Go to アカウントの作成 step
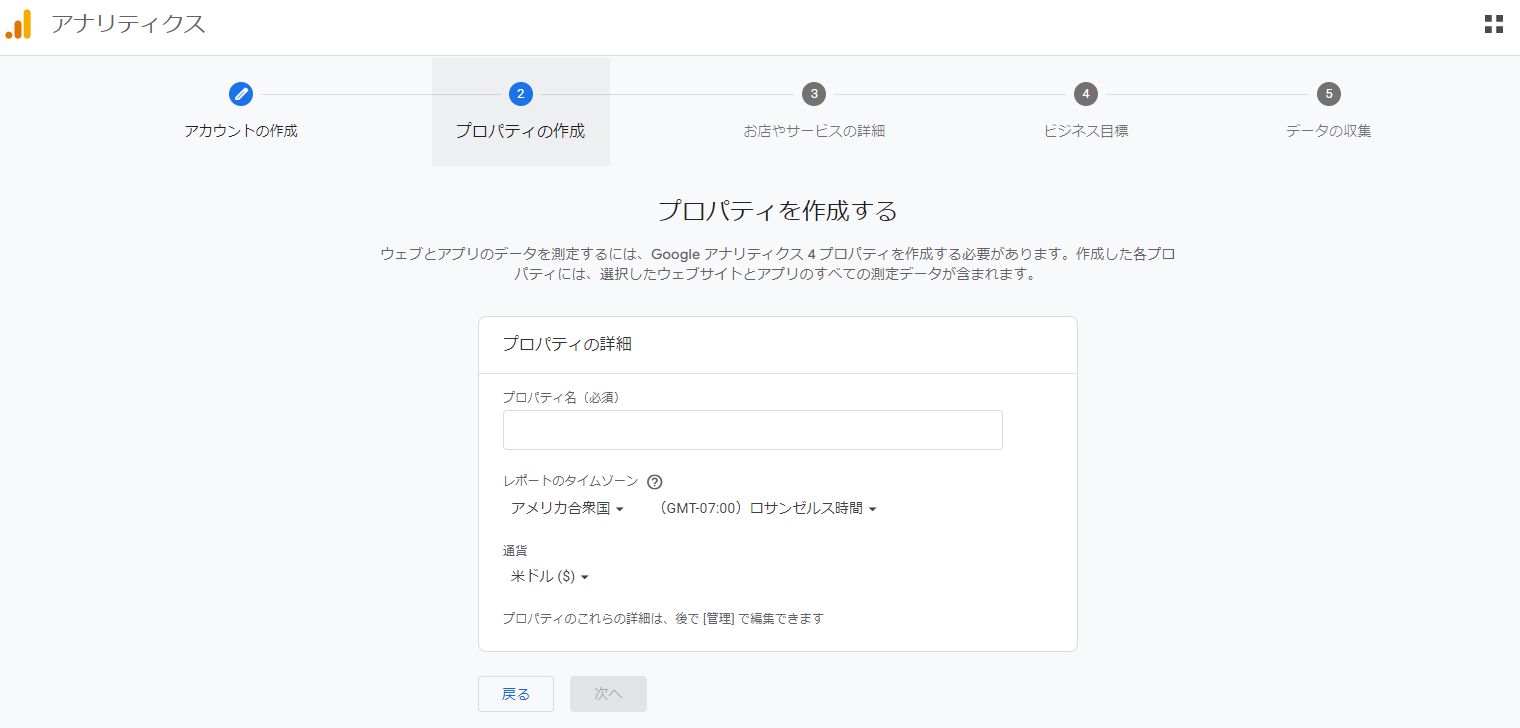Viewport: 1520px width, 728px height. 241,131
